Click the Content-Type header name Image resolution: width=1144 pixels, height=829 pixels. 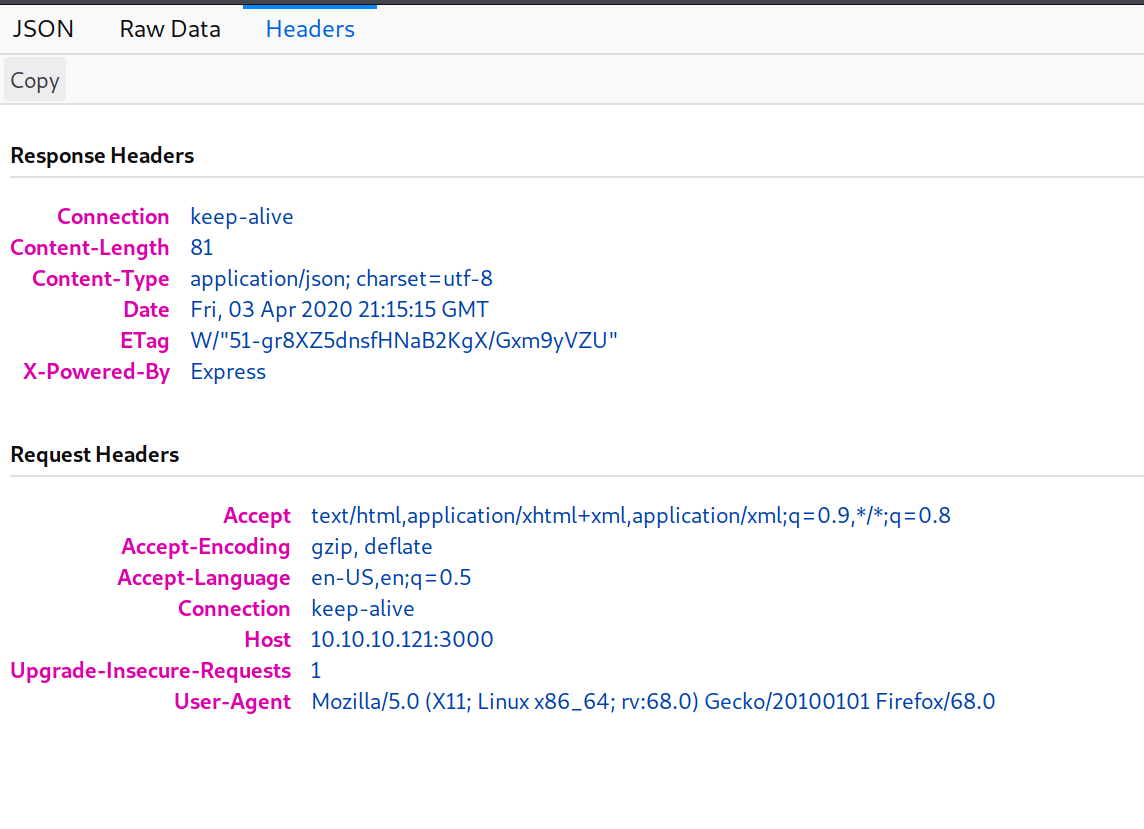101,279
